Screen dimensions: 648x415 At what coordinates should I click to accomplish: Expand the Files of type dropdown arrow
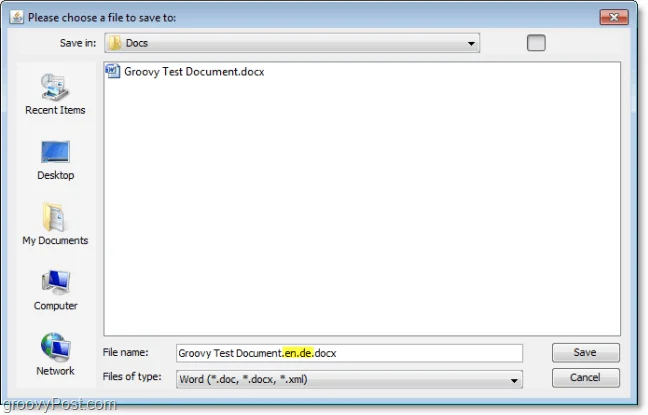(514, 380)
